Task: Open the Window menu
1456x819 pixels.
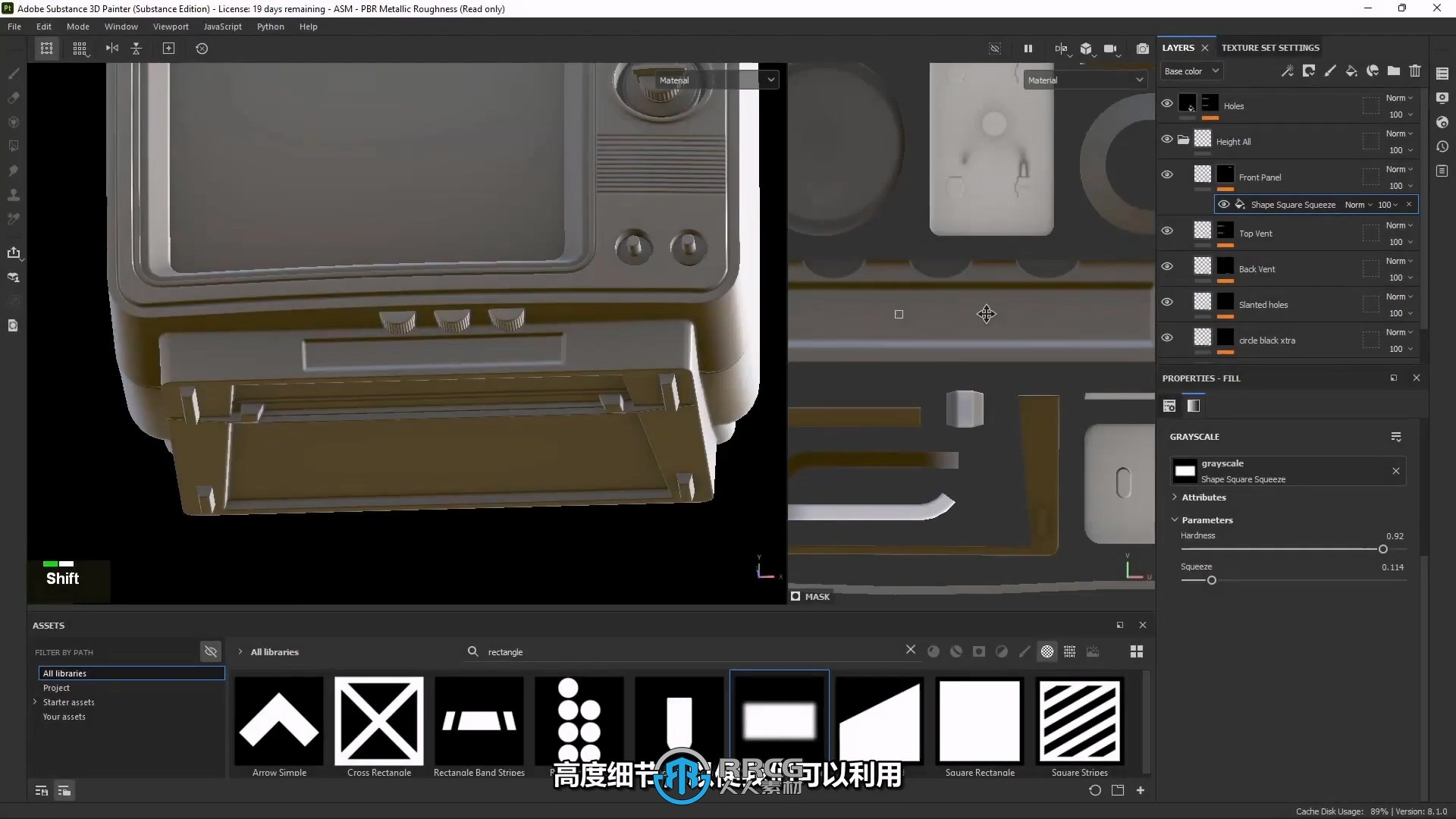Action: (119, 26)
